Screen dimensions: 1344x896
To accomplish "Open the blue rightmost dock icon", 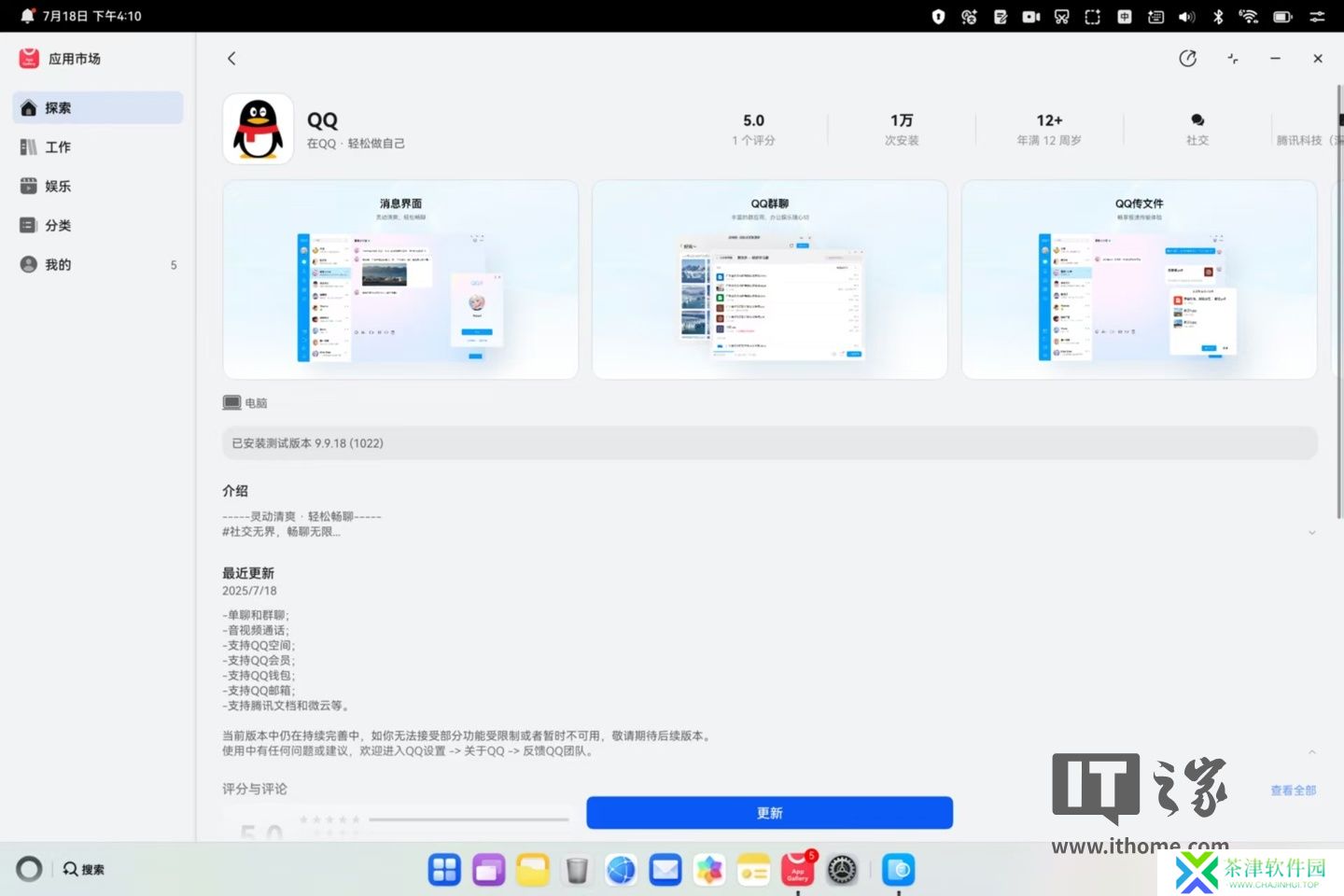I will (899, 870).
